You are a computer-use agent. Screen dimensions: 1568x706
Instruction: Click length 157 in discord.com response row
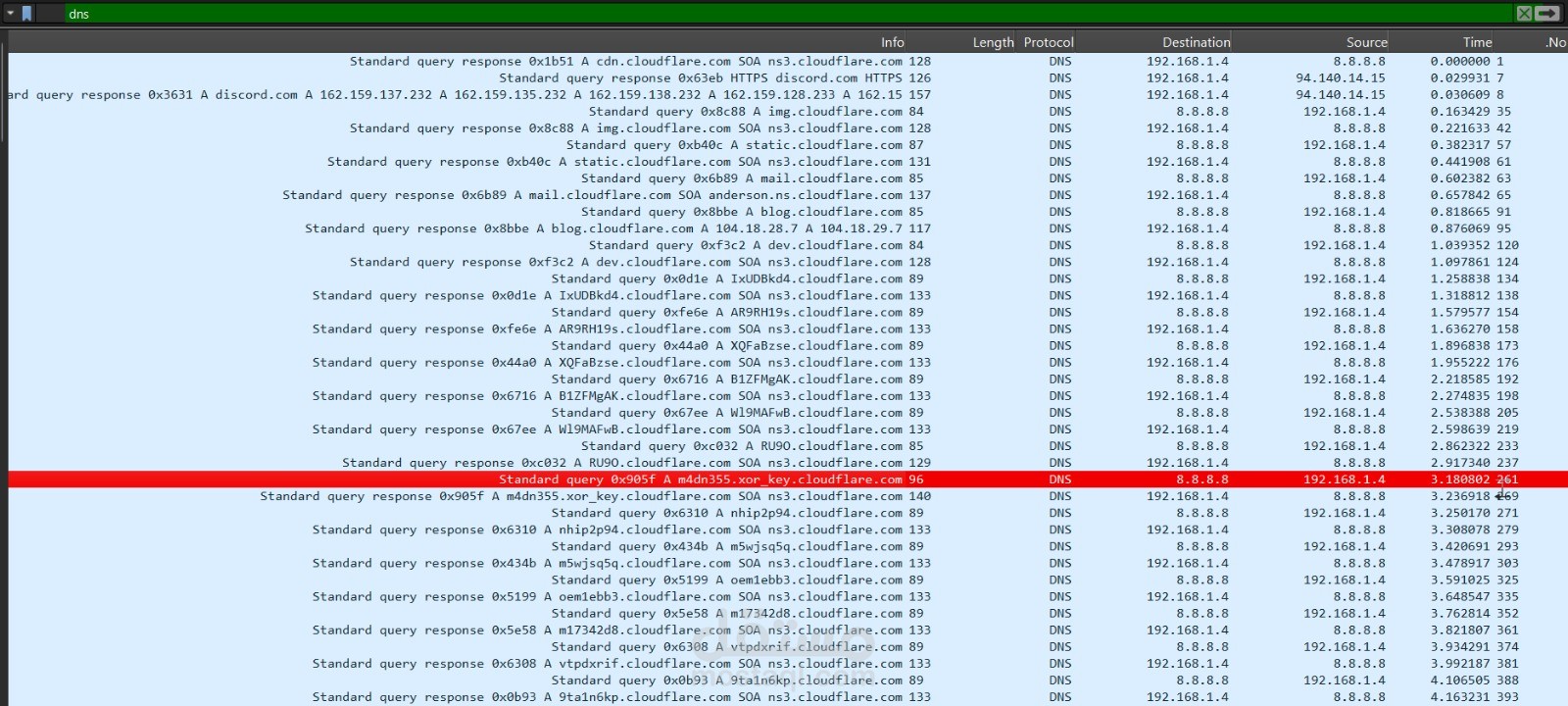(920, 94)
